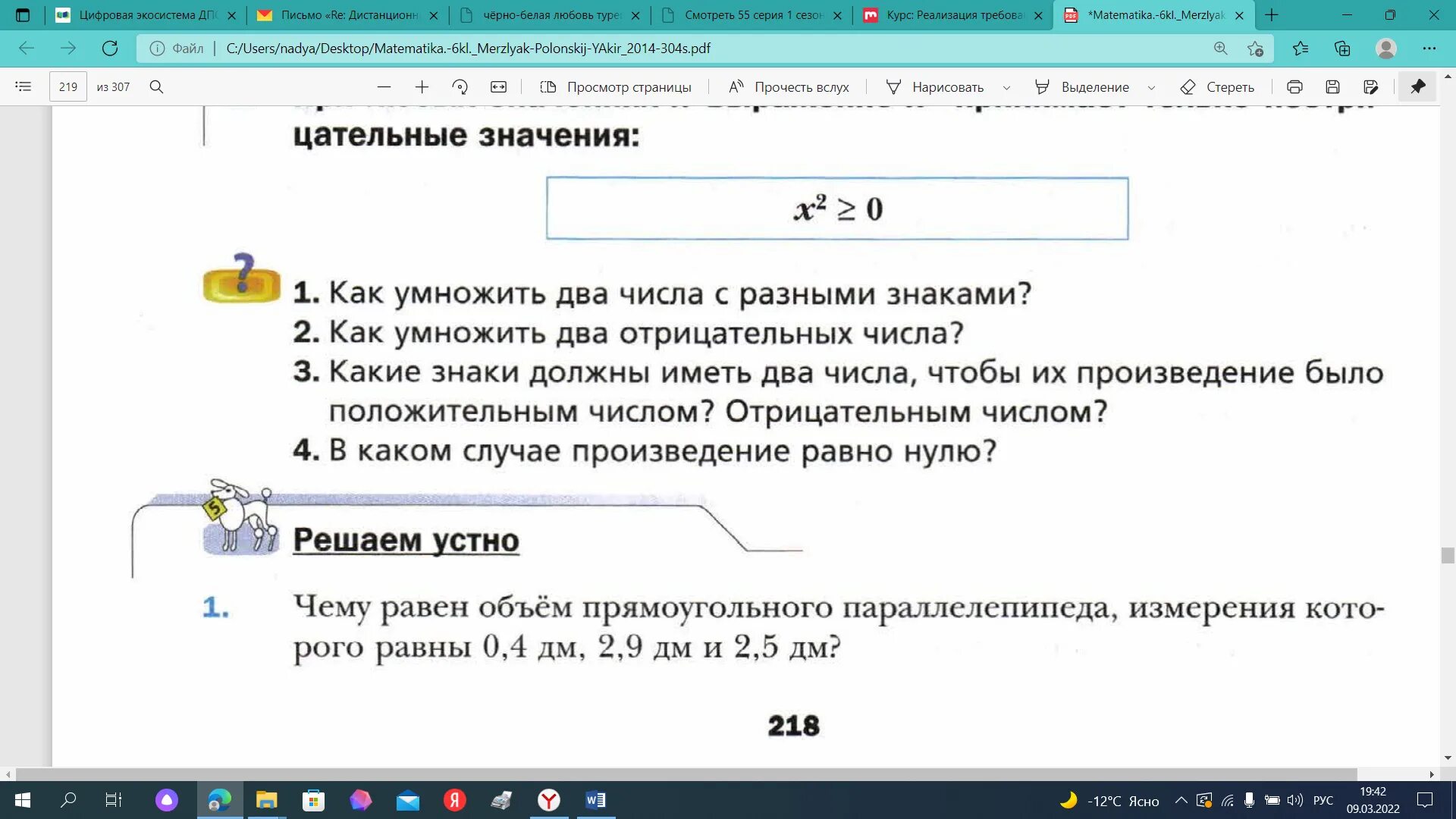Open the user profile menu
The image size is (1456, 819).
click(1386, 49)
